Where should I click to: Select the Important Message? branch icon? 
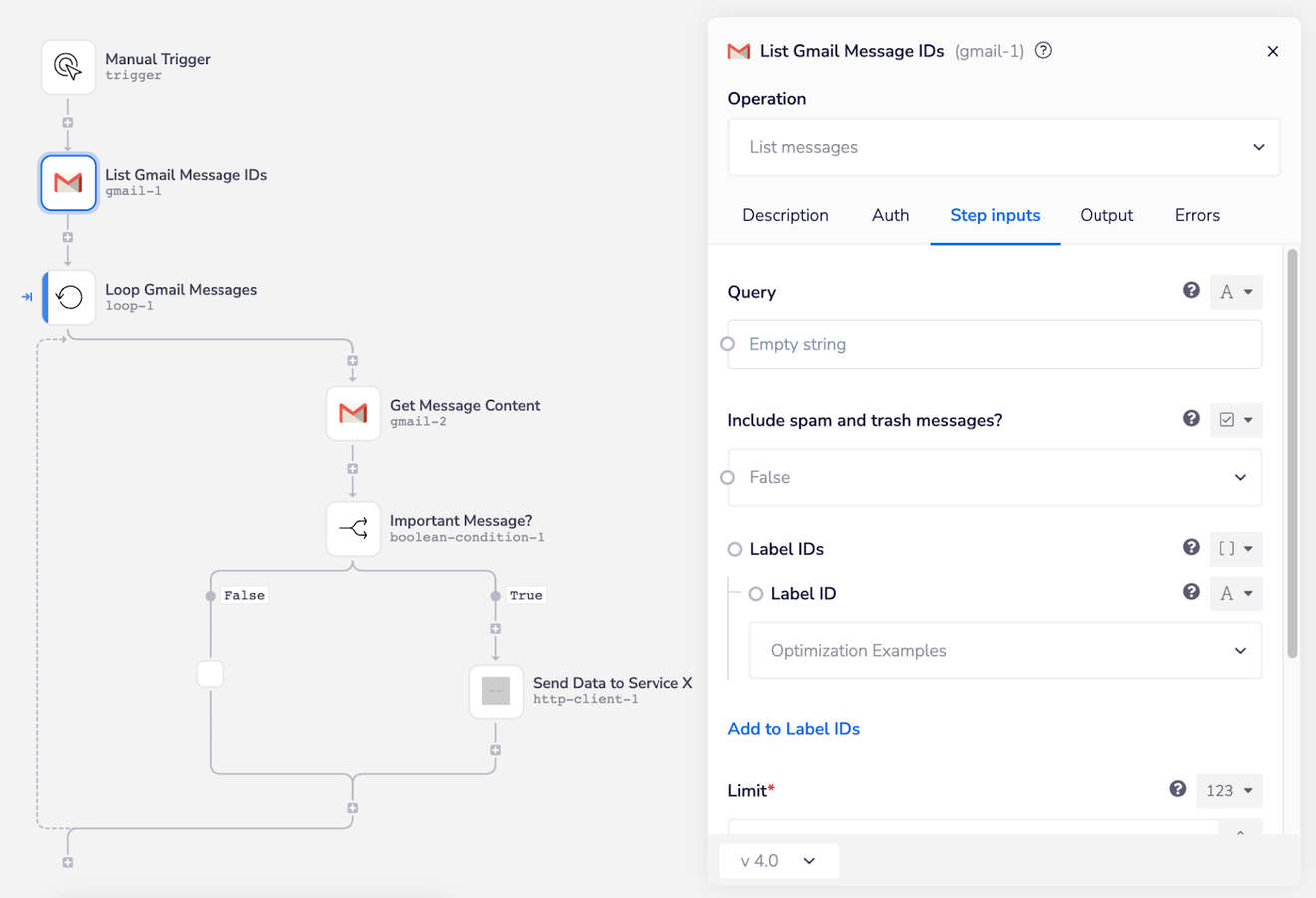point(353,529)
